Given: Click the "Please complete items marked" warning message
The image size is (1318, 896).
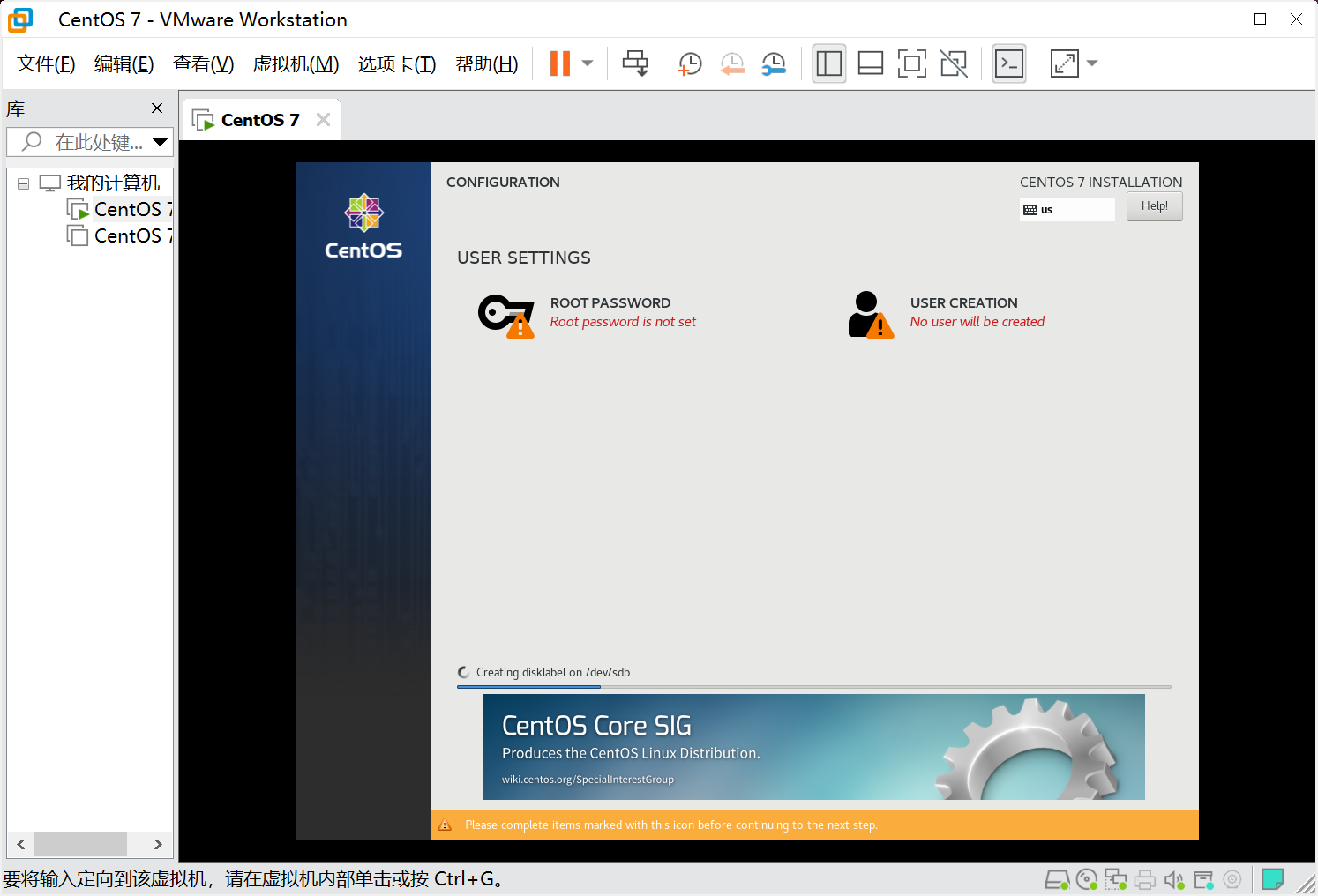Looking at the screenshot, I should [x=671, y=825].
